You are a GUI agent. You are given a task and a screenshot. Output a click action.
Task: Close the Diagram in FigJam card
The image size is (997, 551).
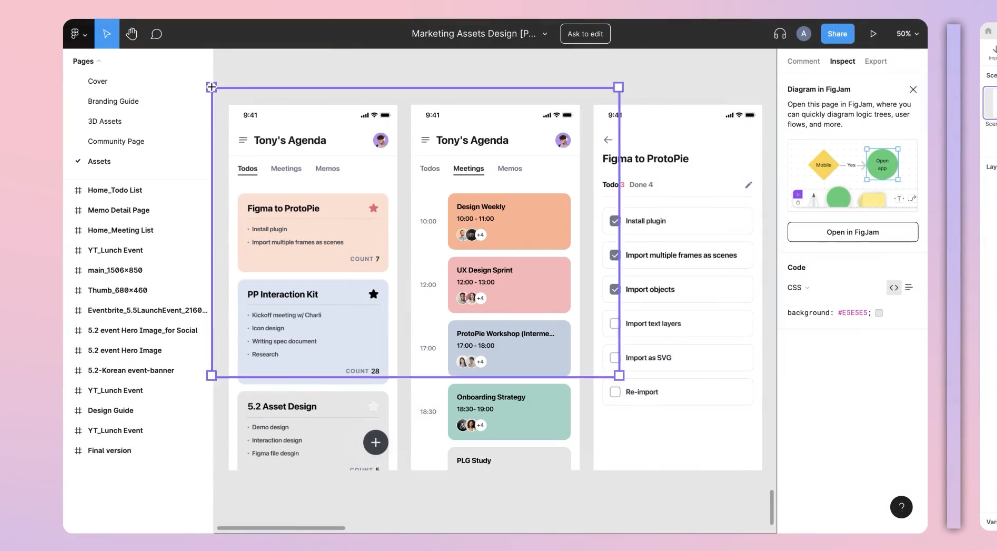point(913,89)
